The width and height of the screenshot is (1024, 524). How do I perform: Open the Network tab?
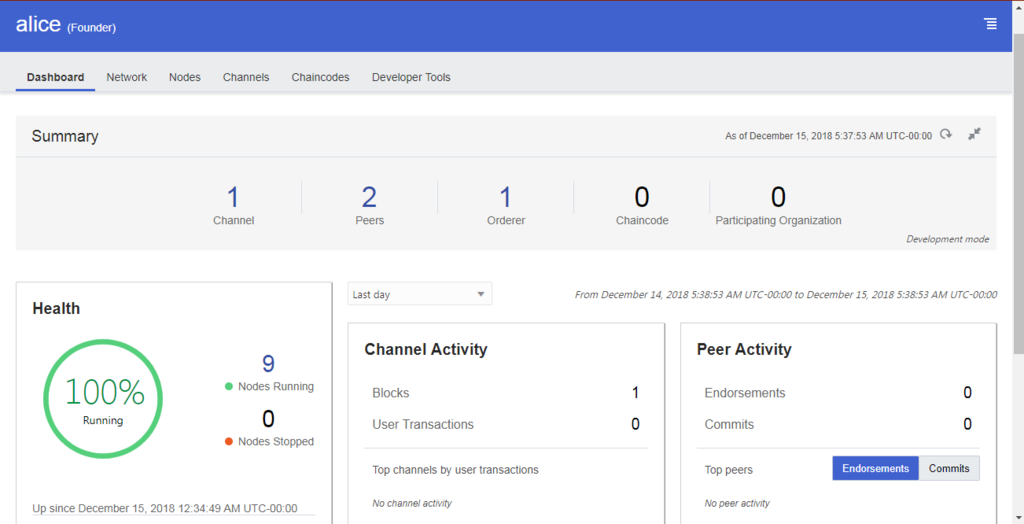(127, 77)
